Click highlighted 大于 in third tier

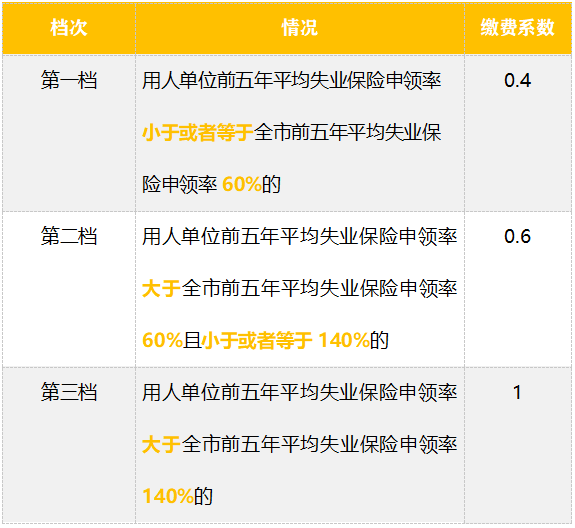[161, 444]
